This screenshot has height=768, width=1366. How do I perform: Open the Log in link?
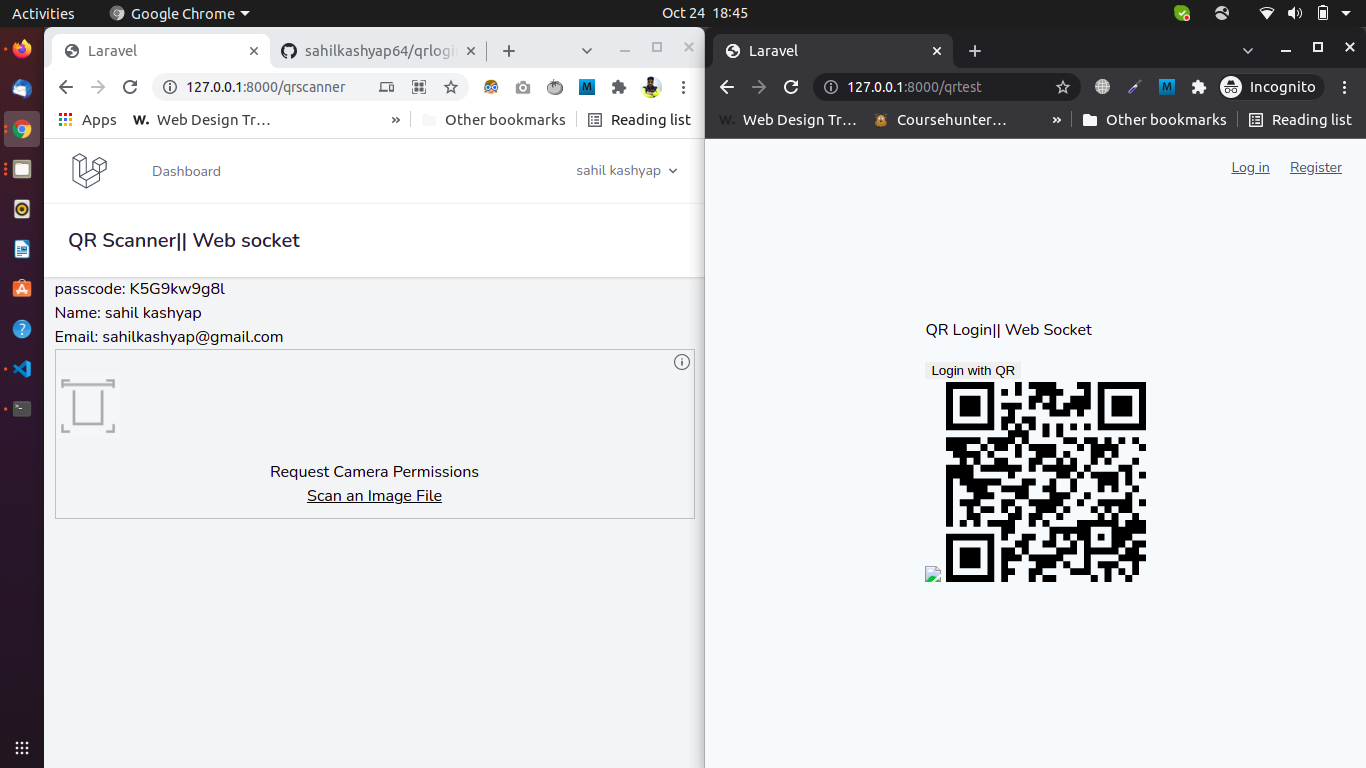tap(1250, 167)
